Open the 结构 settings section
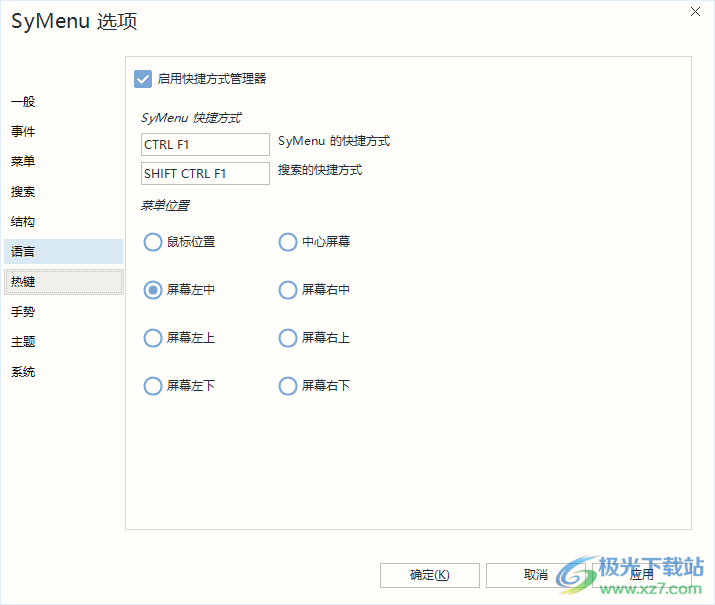The height and width of the screenshot is (605, 715). tap(63, 222)
